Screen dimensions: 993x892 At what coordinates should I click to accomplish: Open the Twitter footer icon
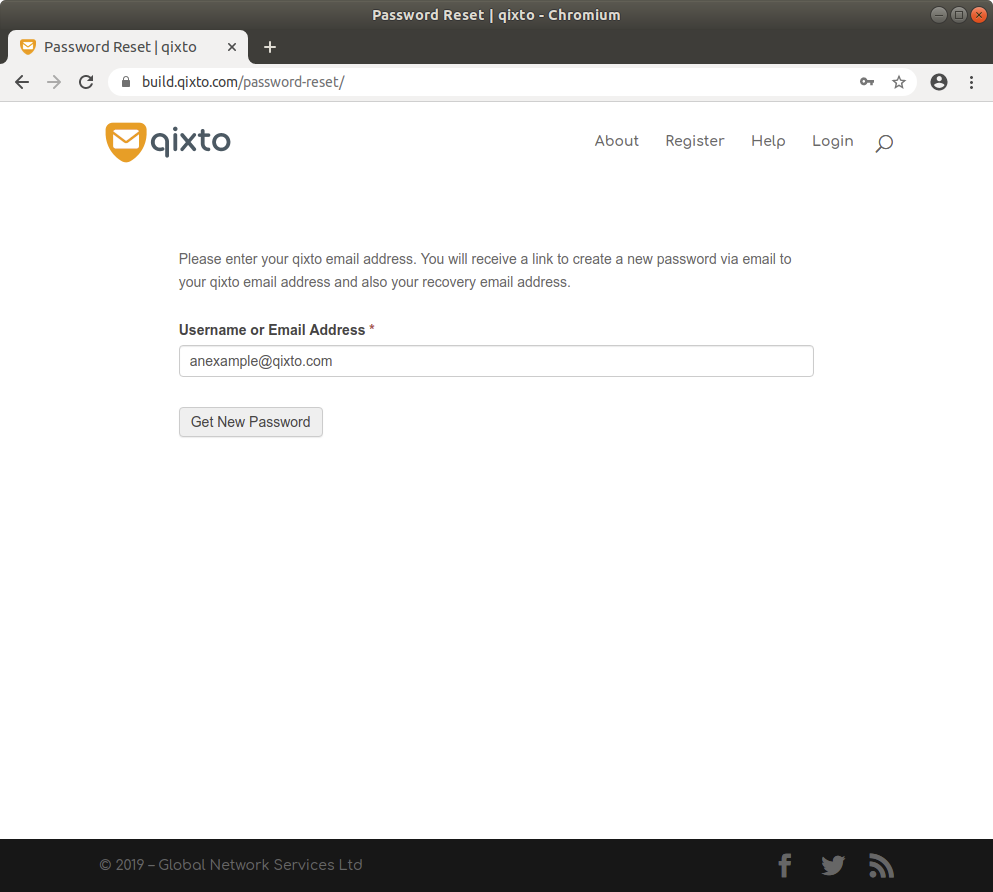click(833, 865)
